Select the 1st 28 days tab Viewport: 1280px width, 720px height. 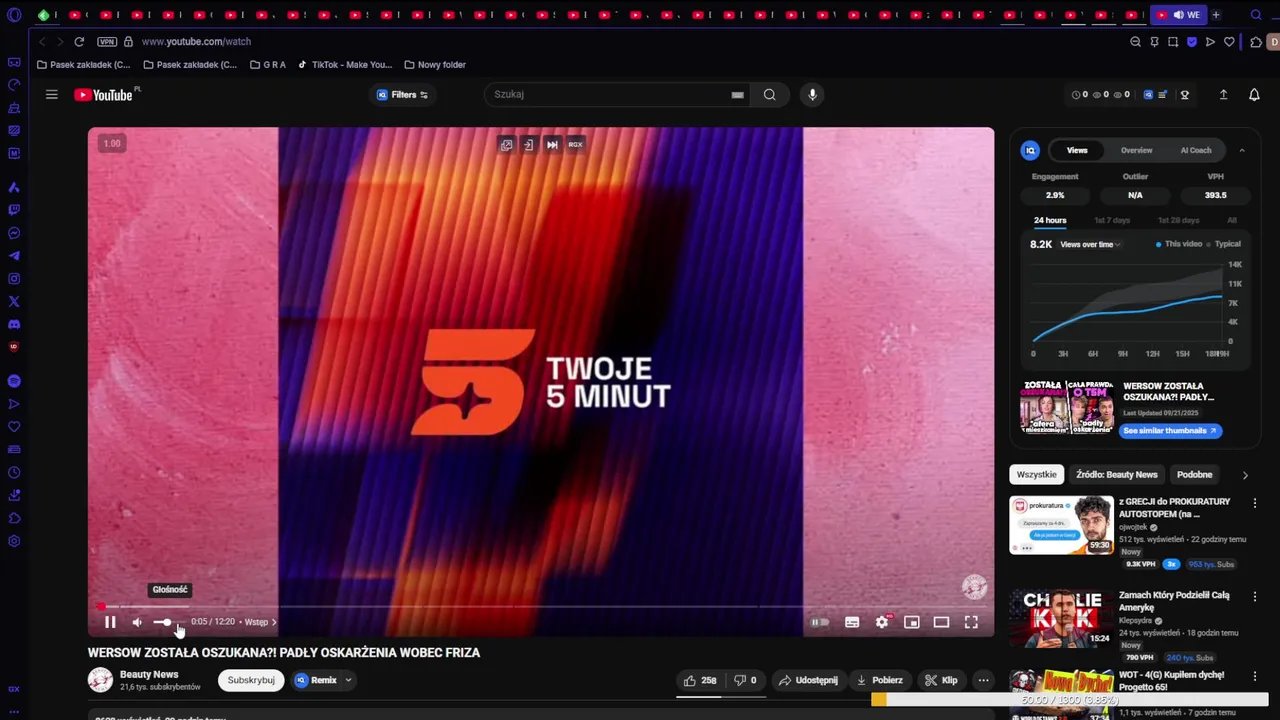coord(1178,220)
